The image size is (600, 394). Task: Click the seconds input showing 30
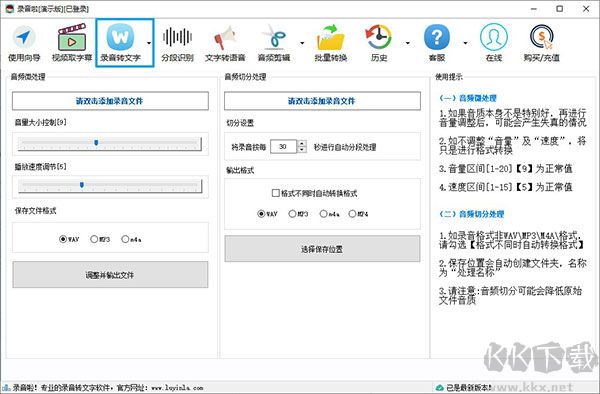click(283, 147)
